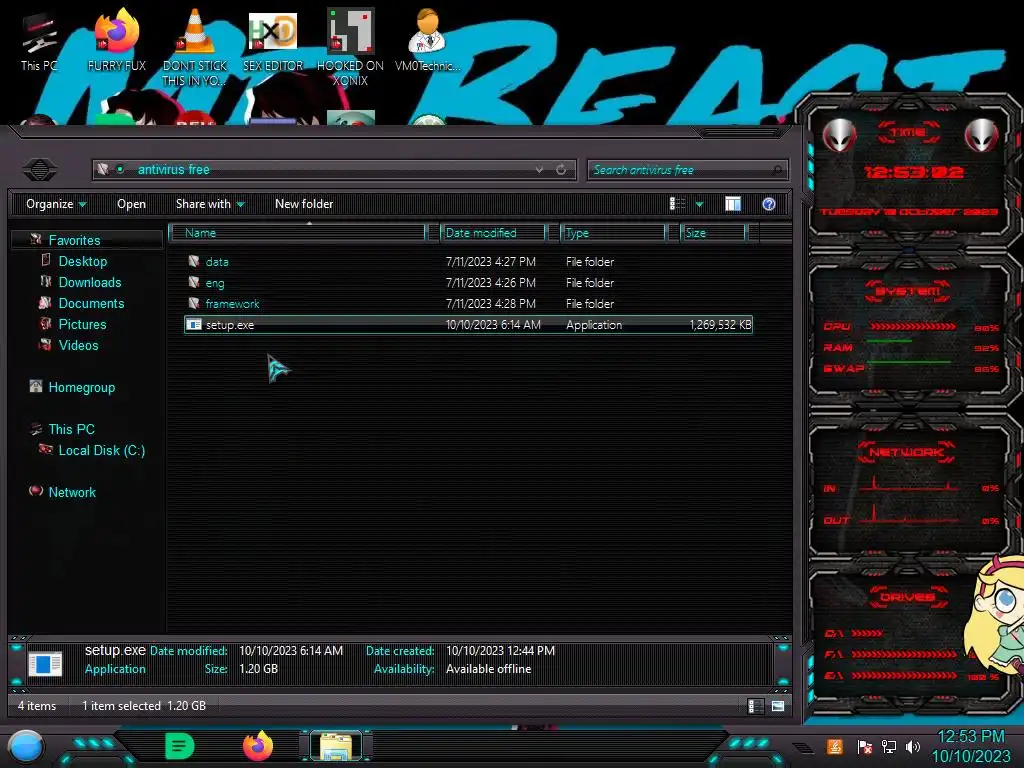Open the Java tray icon

click(x=835, y=746)
